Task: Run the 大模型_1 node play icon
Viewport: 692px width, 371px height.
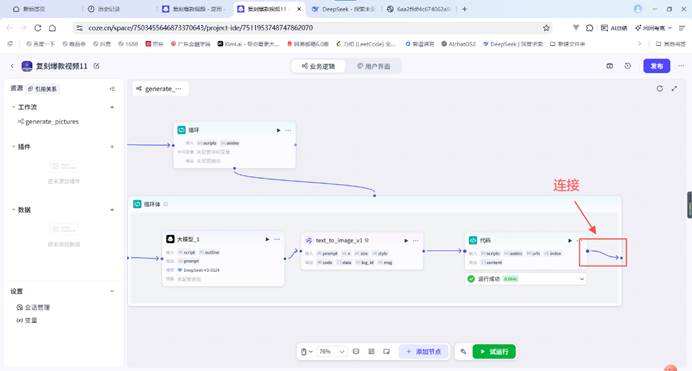Action: pos(267,239)
